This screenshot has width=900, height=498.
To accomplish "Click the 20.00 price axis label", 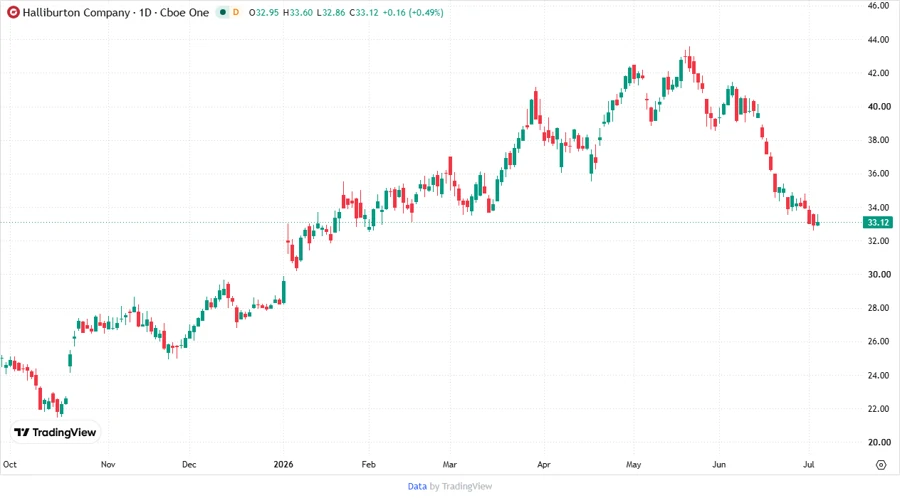I will [x=879, y=442].
